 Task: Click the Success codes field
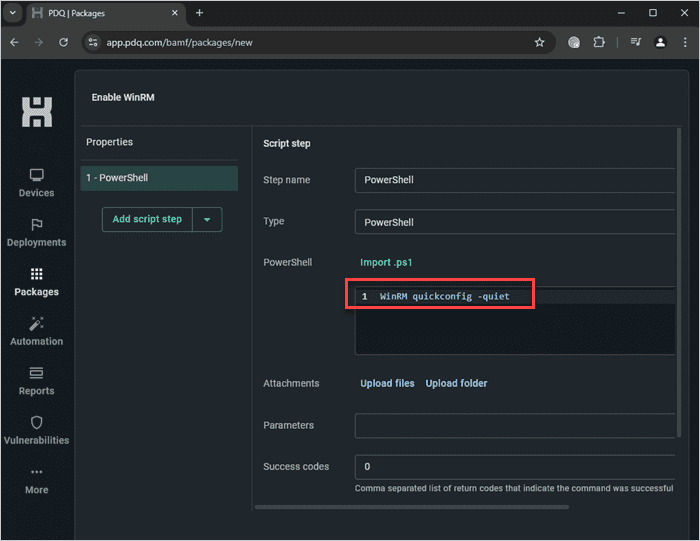click(x=515, y=467)
